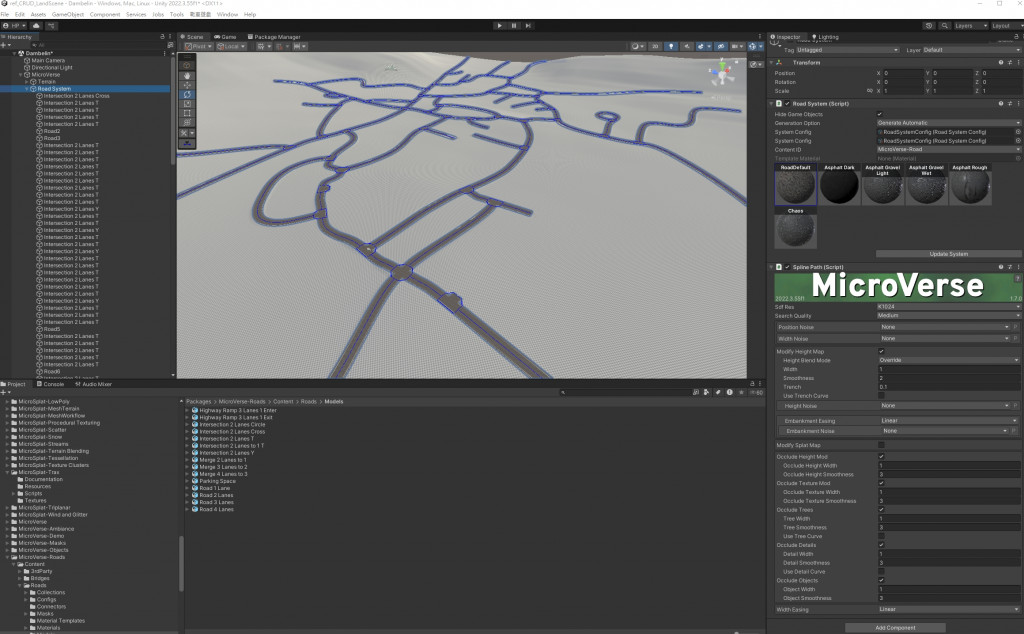This screenshot has height=634, width=1024.
Task: Select Asphalt Dark material thumbnail
Action: pyautogui.click(x=839, y=185)
